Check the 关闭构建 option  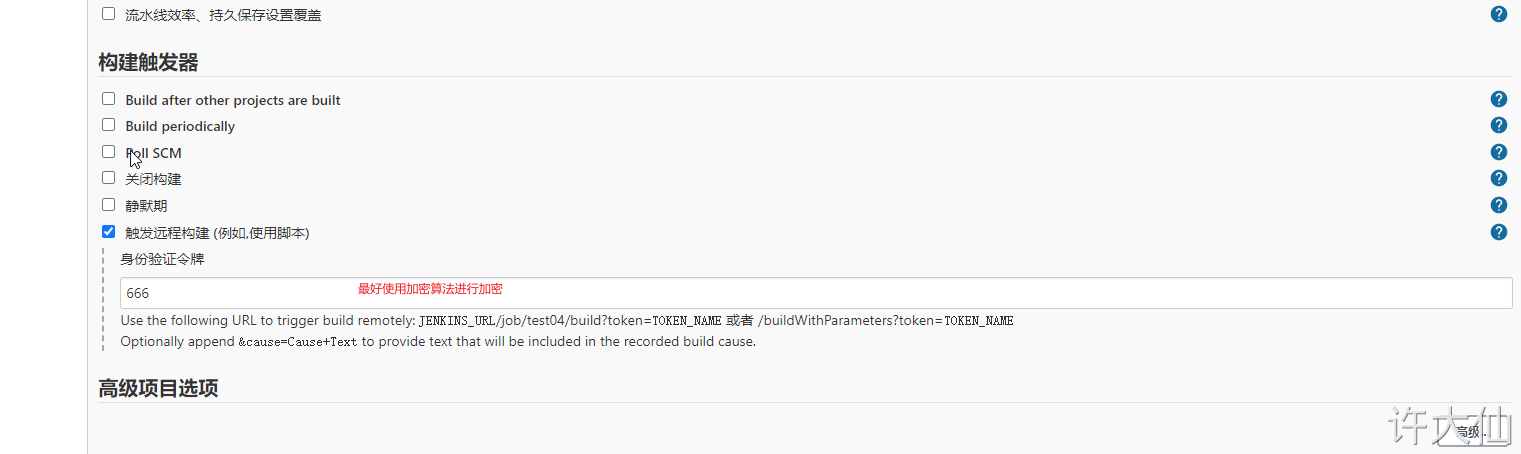point(109,178)
